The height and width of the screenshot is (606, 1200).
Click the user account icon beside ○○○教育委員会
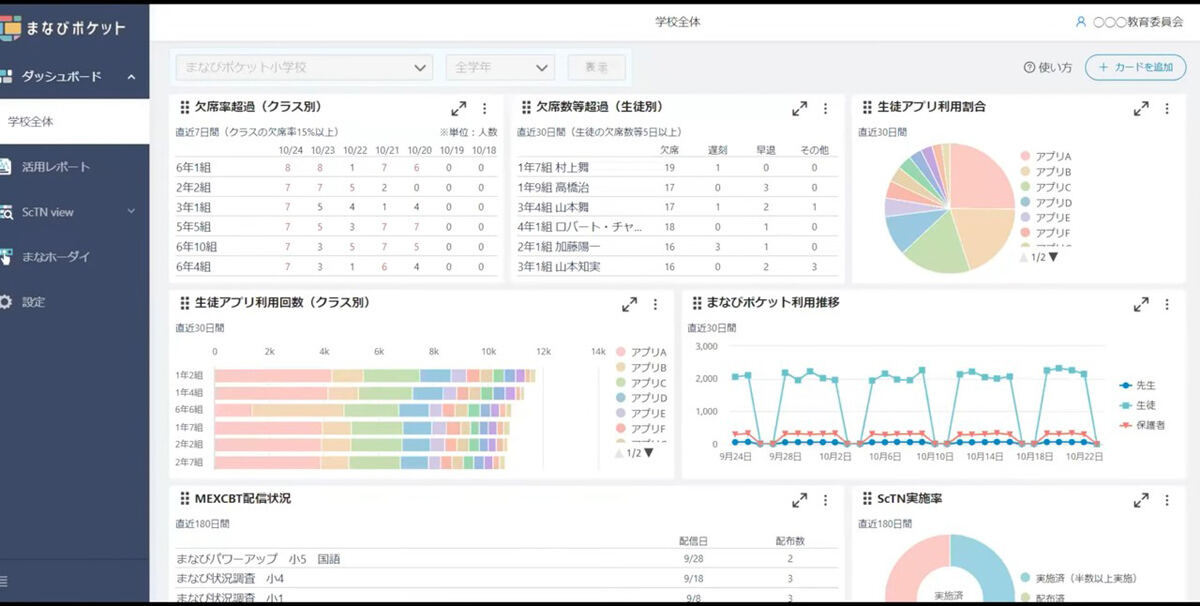coord(1080,21)
